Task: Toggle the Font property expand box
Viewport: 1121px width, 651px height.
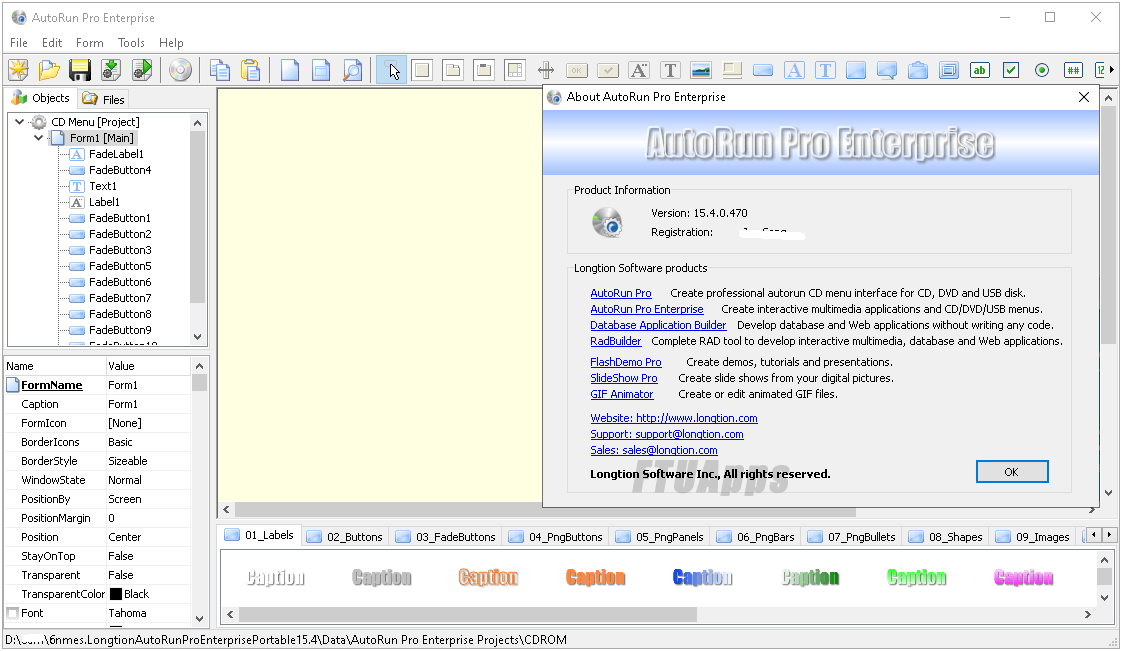Action: pyautogui.click(x=12, y=613)
